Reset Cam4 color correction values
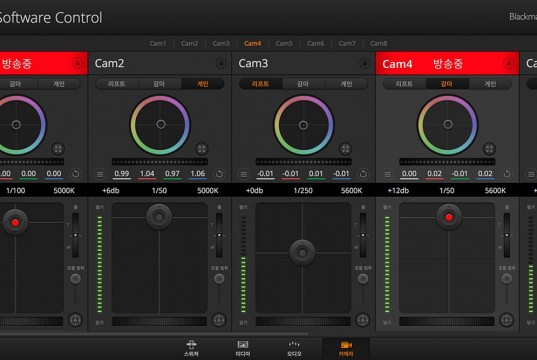537x360 pixels. pos(507,174)
